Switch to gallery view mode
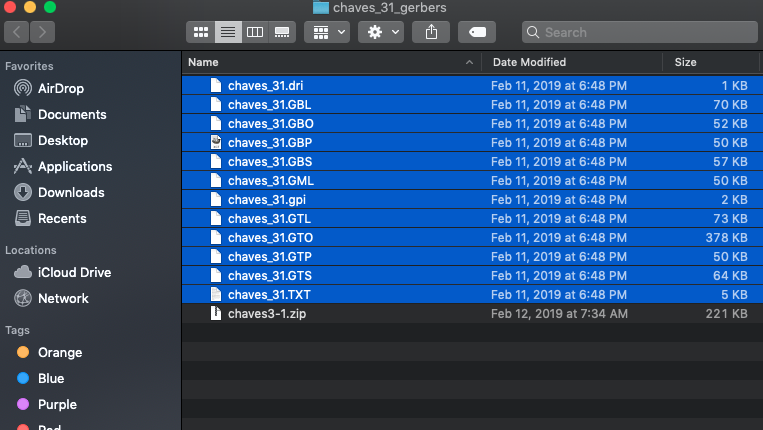This screenshot has width=763, height=430. [282, 32]
